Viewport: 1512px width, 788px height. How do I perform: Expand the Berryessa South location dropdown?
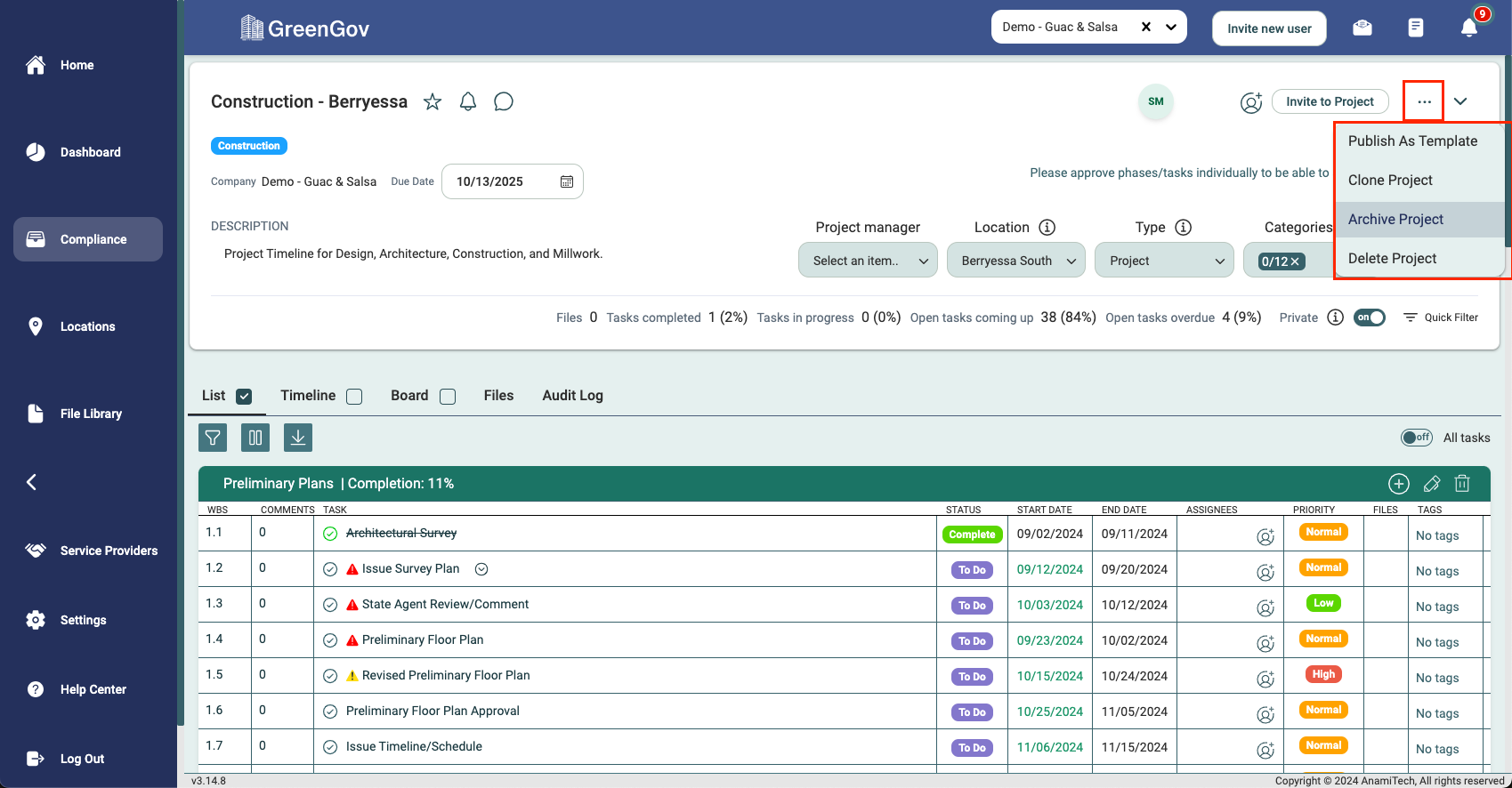click(1015, 261)
